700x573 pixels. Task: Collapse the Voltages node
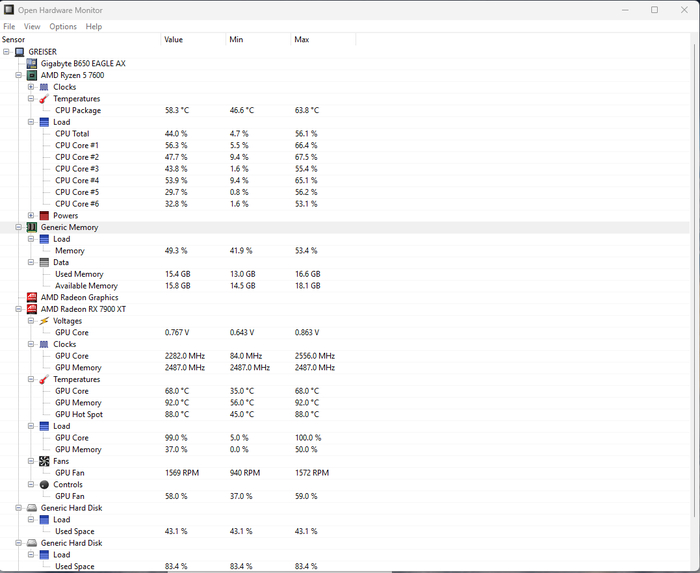31,320
